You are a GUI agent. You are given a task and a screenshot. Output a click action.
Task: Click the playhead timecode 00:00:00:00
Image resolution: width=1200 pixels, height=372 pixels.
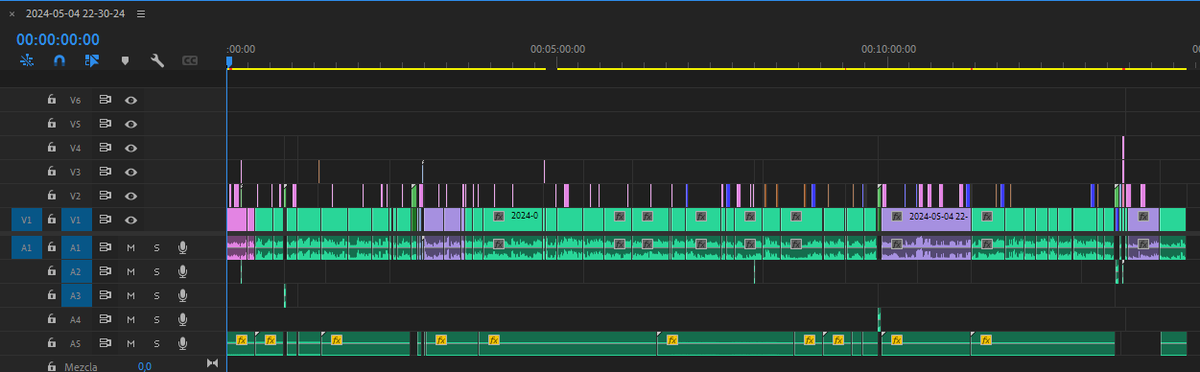(58, 39)
